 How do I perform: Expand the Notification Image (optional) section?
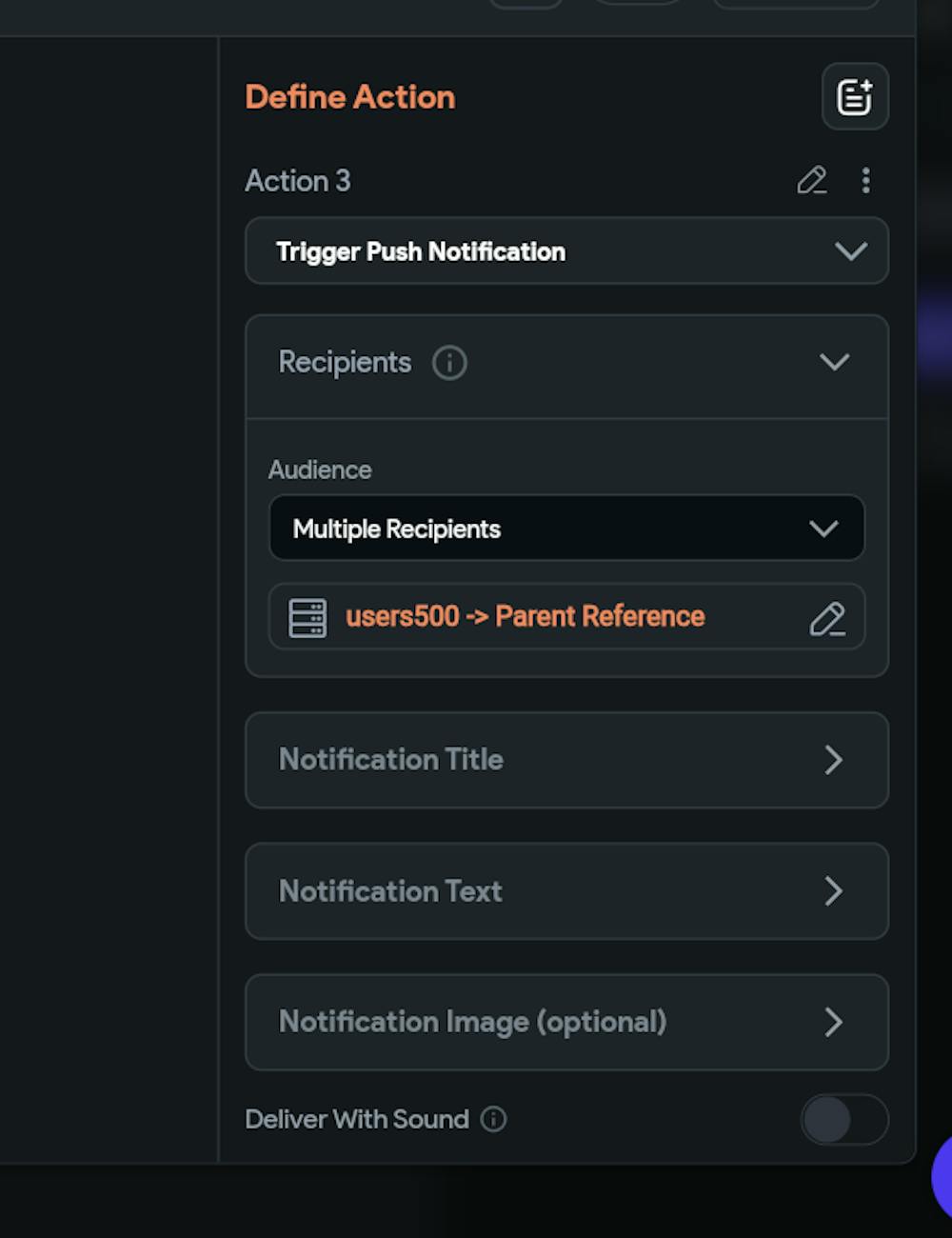(566, 1022)
